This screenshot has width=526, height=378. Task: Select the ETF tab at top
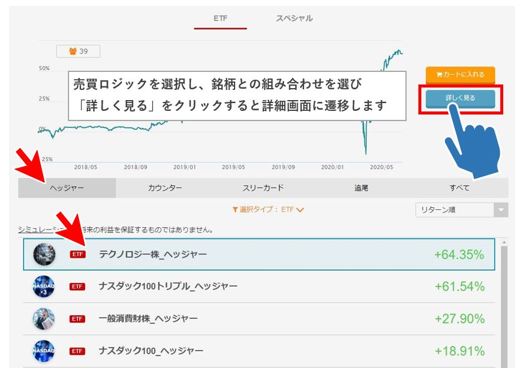pyautogui.click(x=220, y=18)
